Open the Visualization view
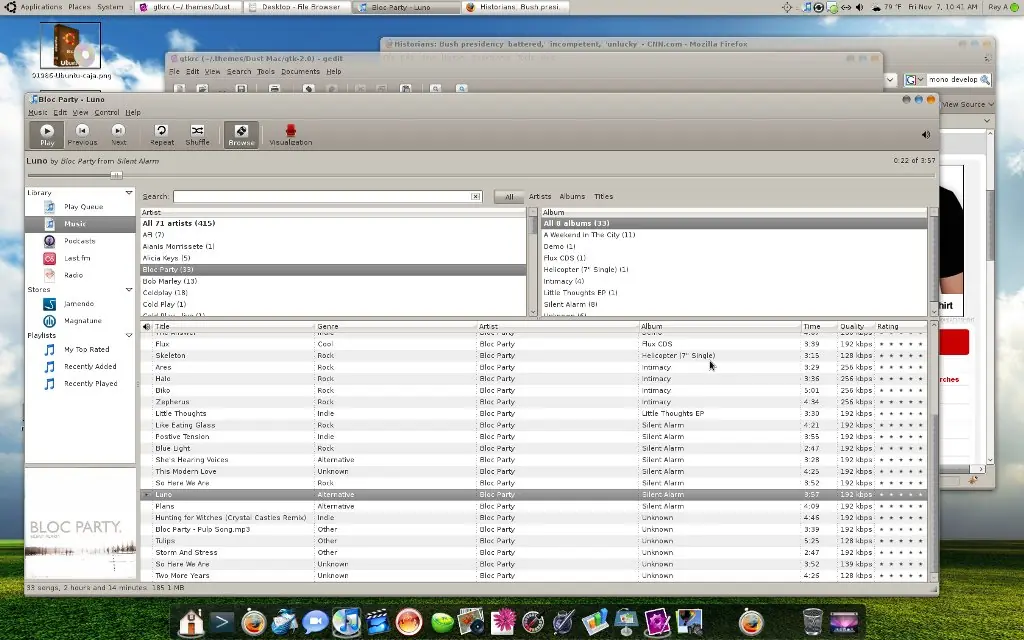The height and width of the screenshot is (640, 1024). 291,135
